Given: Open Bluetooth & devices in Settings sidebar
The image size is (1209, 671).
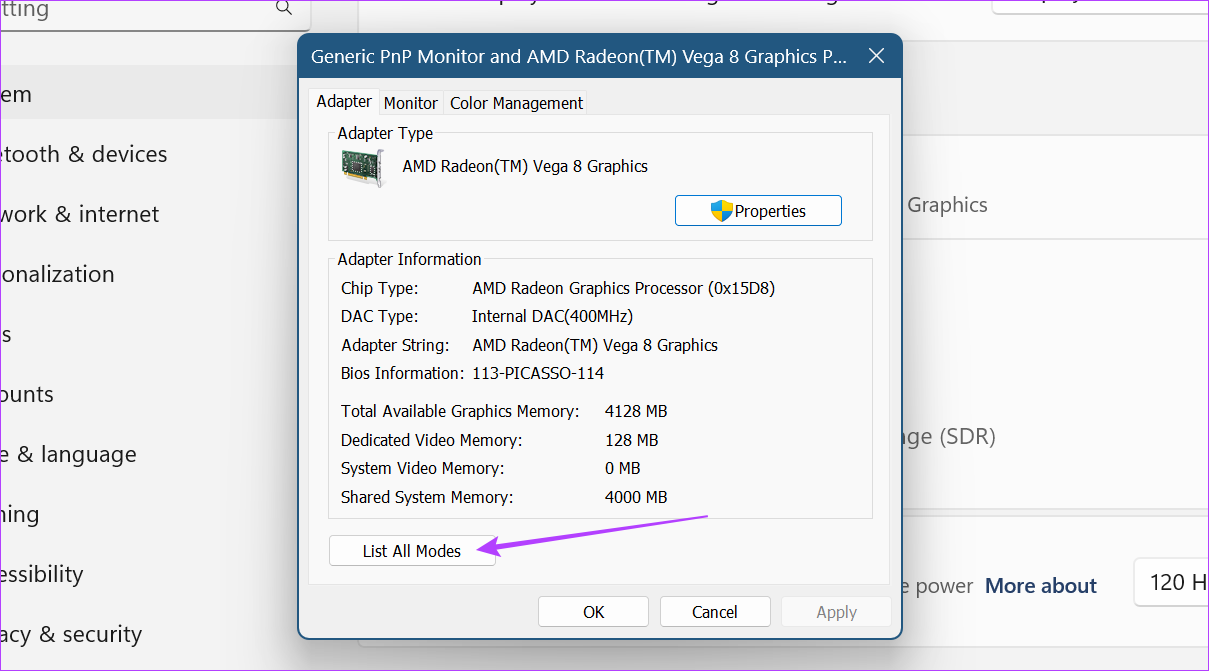Looking at the screenshot, I should pyautogui.click(x=84, y=154).
